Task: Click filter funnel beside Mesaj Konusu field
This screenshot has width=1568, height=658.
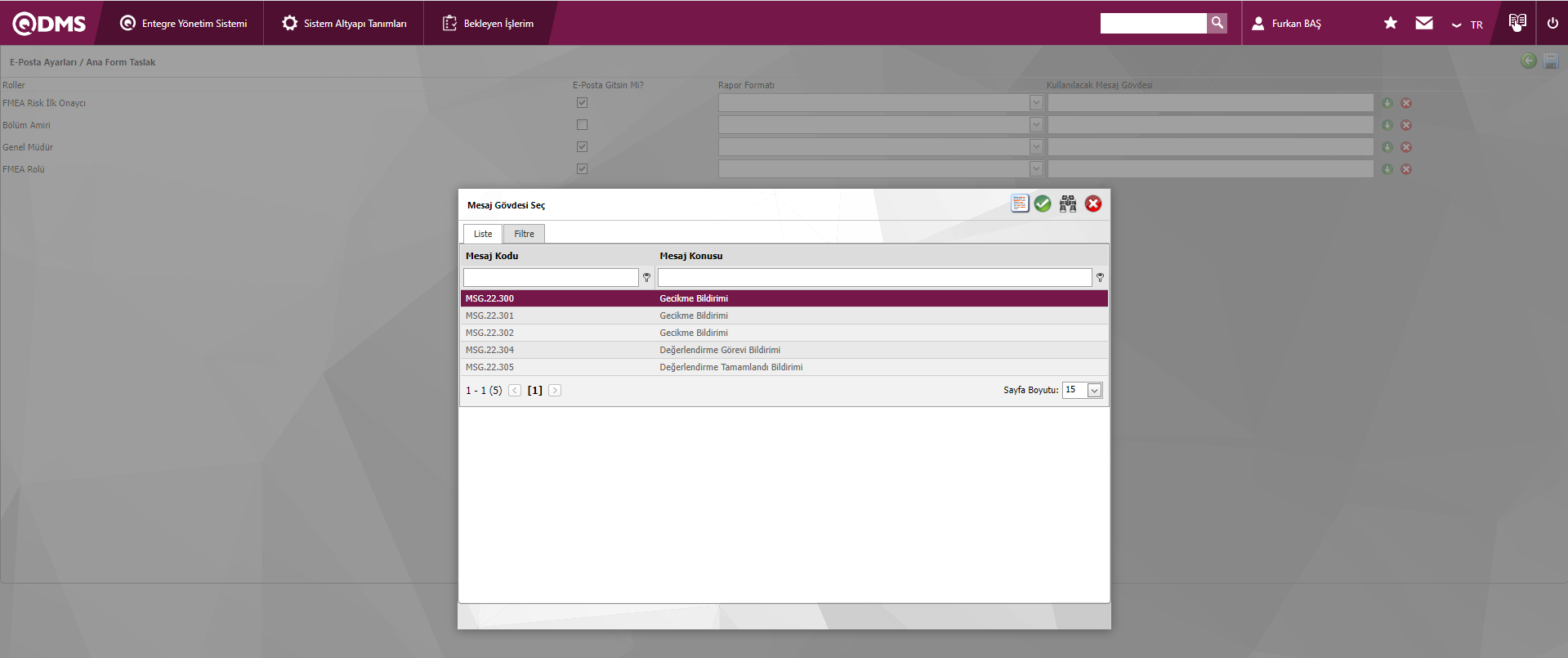Action: pyautogui.click(x=1101, y=278)
